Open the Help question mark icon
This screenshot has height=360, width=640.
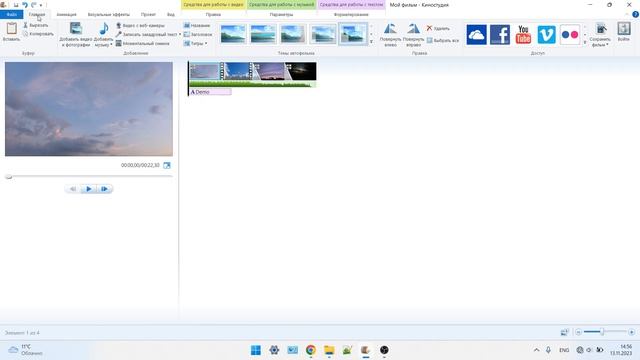point(635,14)
